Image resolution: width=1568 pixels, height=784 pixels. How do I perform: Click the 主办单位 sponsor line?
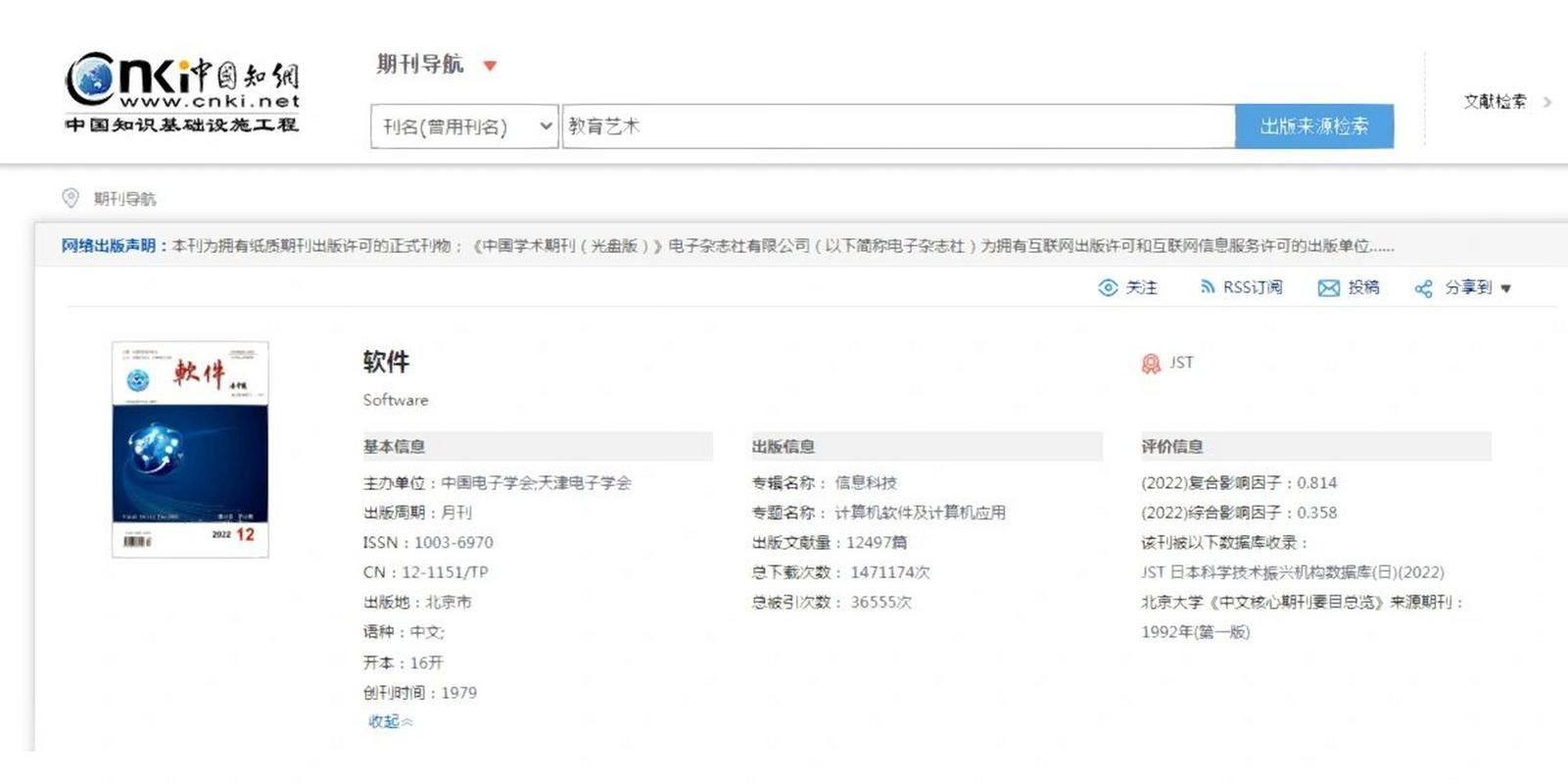pyautogui.click(x=497, y=483)
